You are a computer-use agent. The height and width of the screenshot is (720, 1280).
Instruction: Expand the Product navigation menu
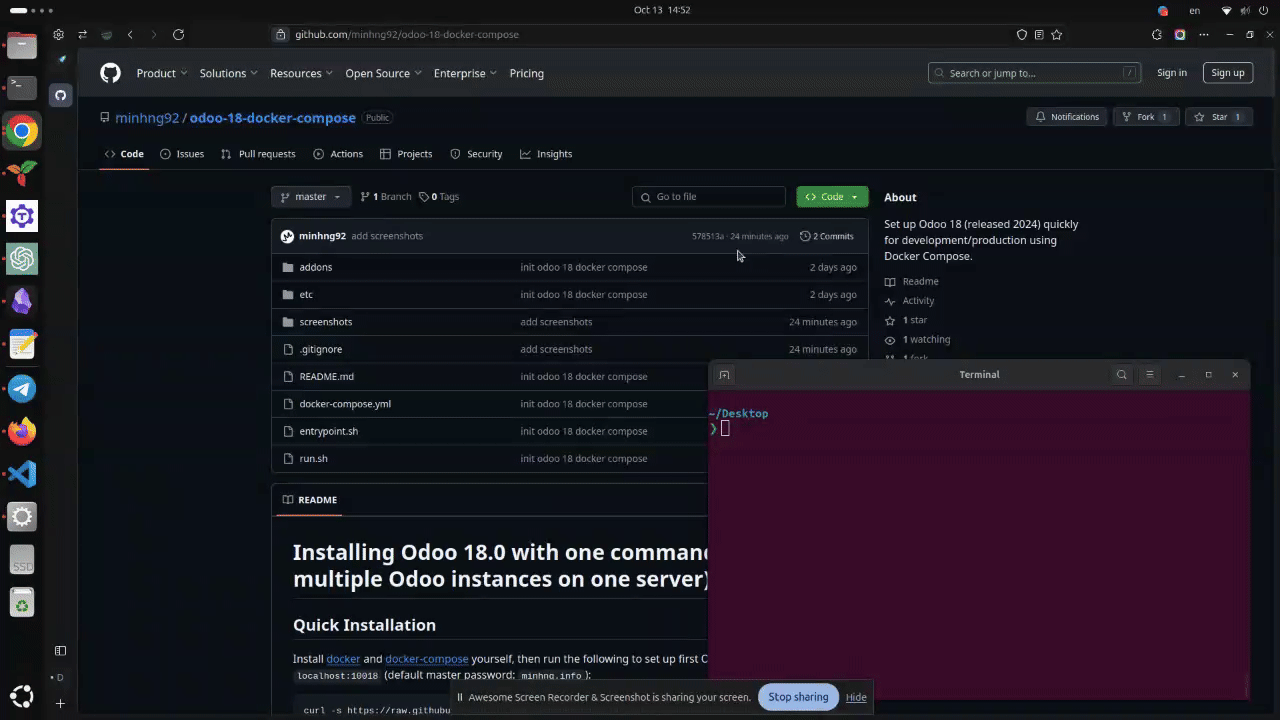click(162, 73)
